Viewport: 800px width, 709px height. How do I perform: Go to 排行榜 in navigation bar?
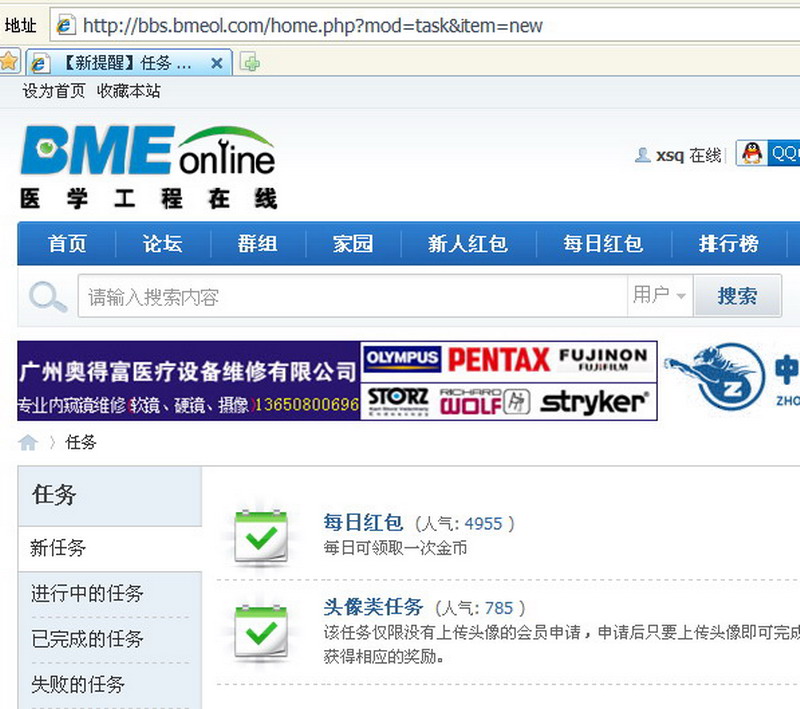coord(728,244)
